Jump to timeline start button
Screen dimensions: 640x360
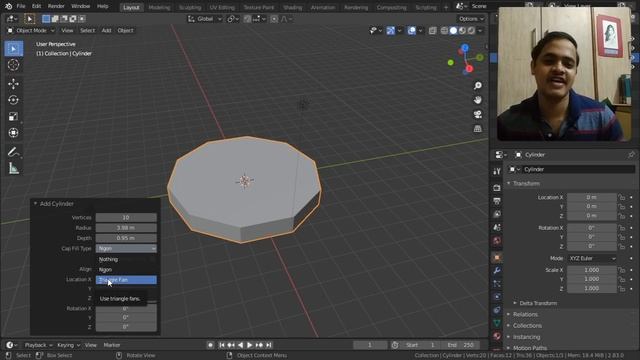click(x=222, y=345)
